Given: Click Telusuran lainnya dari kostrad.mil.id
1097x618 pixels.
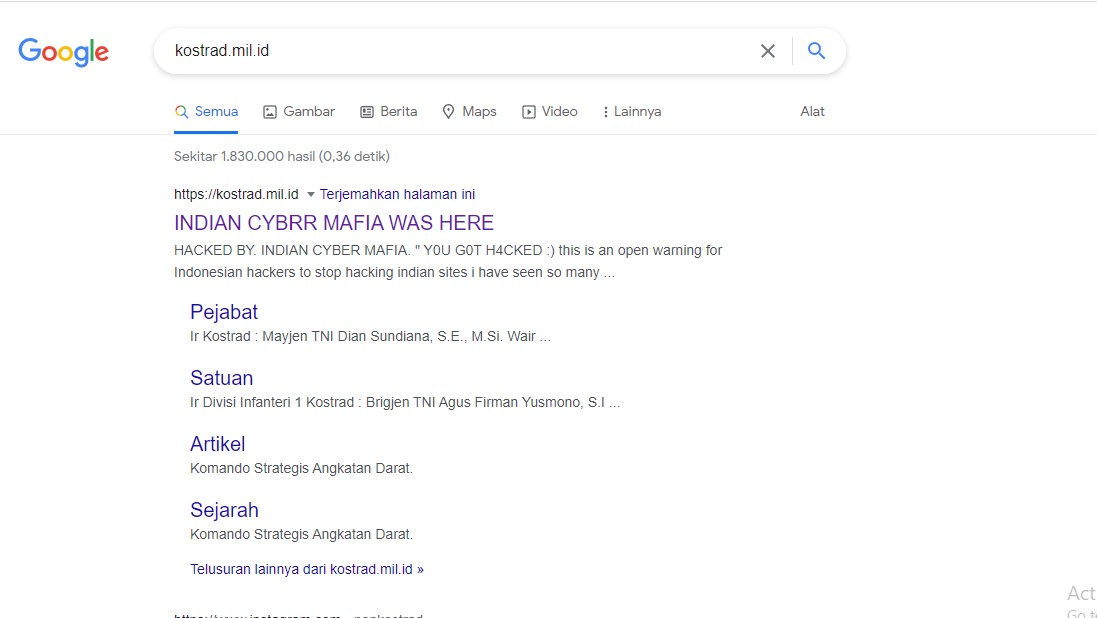Looking at the screenshot, I should pos(307,569).
